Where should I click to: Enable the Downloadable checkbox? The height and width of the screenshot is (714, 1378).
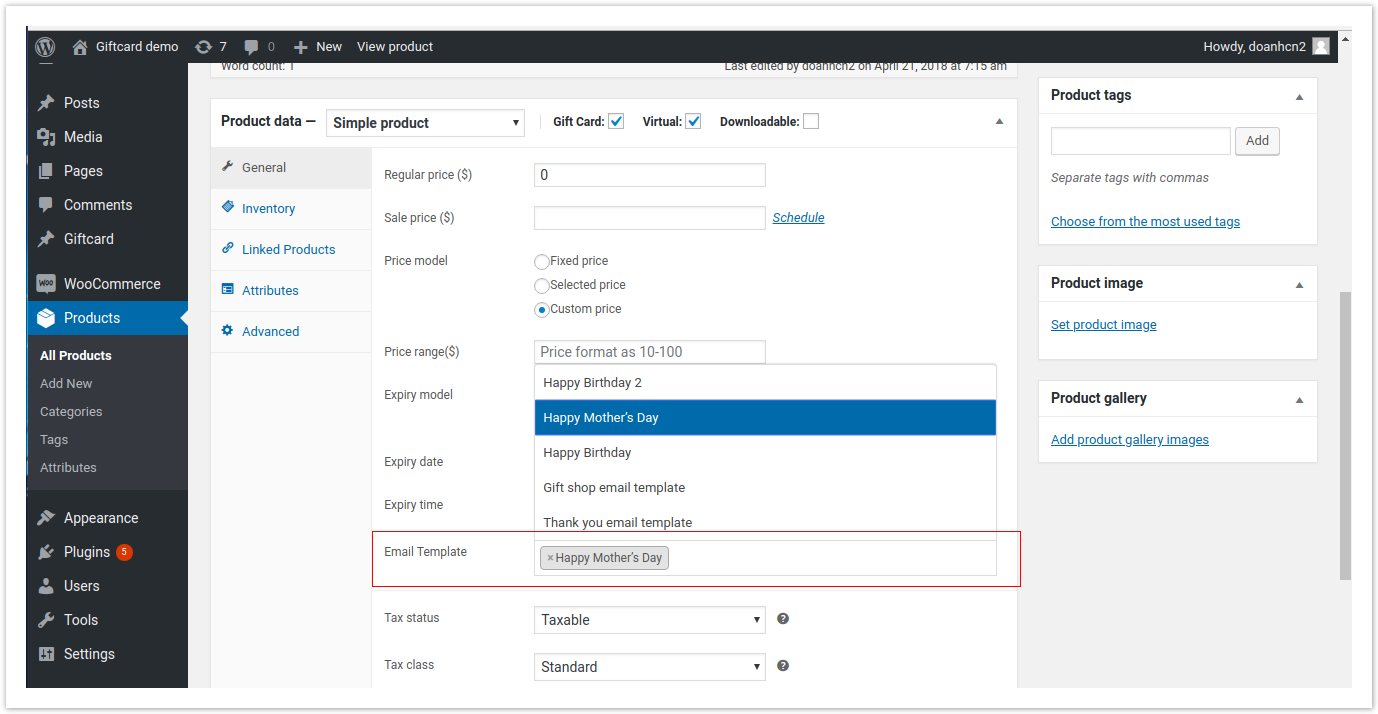click(810, 122)
